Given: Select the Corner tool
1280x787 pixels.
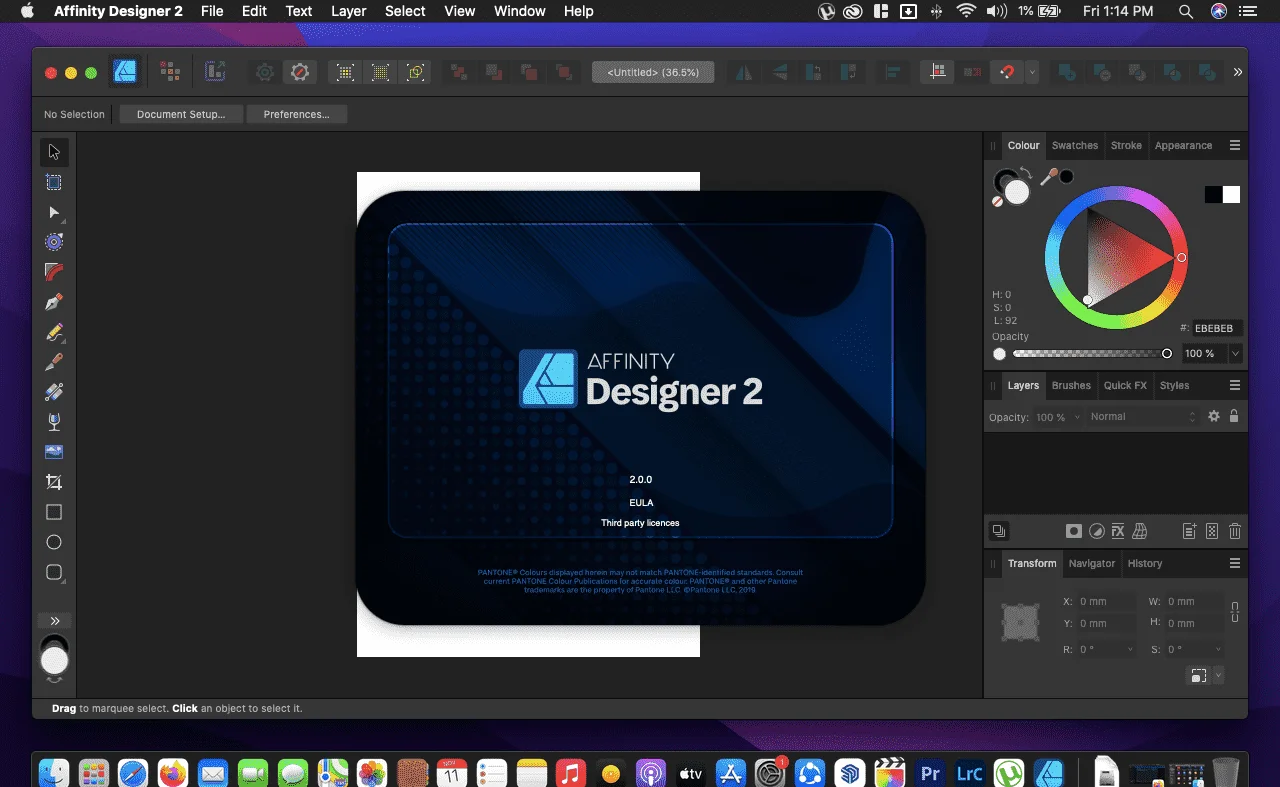Looking at the screenshot, I should coord(54,271).
